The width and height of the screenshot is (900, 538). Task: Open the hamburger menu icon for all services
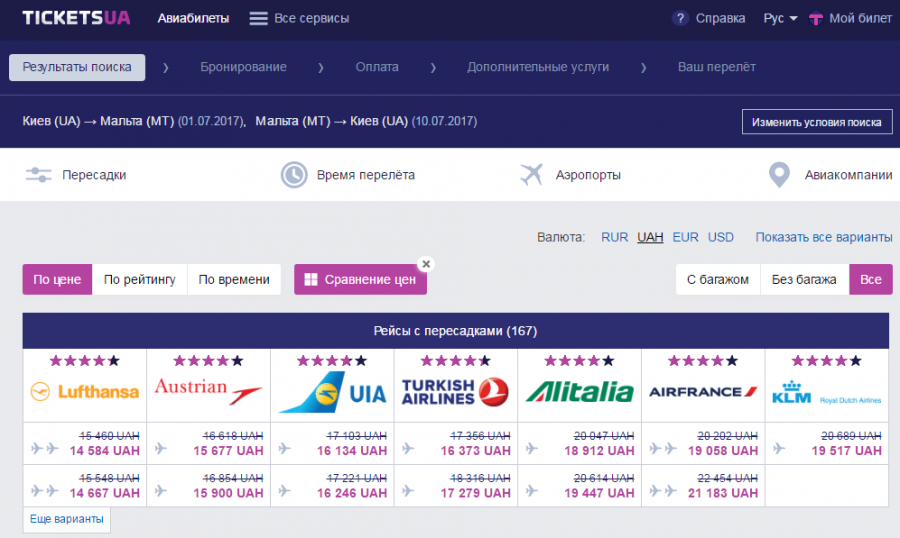(258, 18)
